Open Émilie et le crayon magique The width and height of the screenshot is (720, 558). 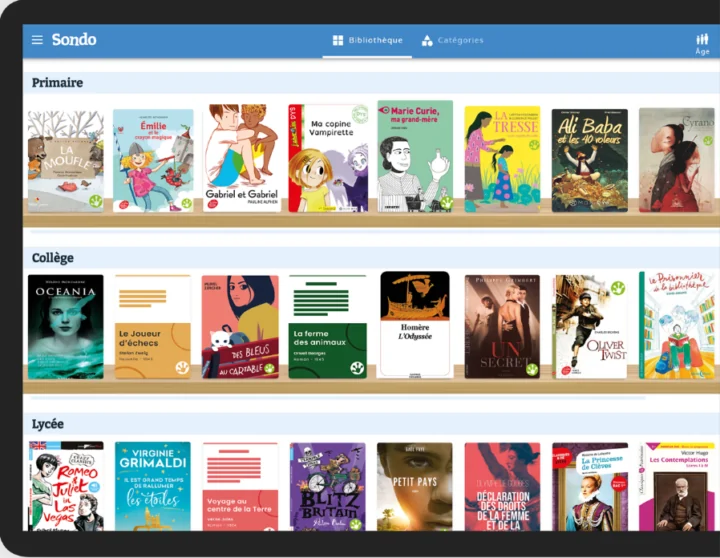(153, 161)
